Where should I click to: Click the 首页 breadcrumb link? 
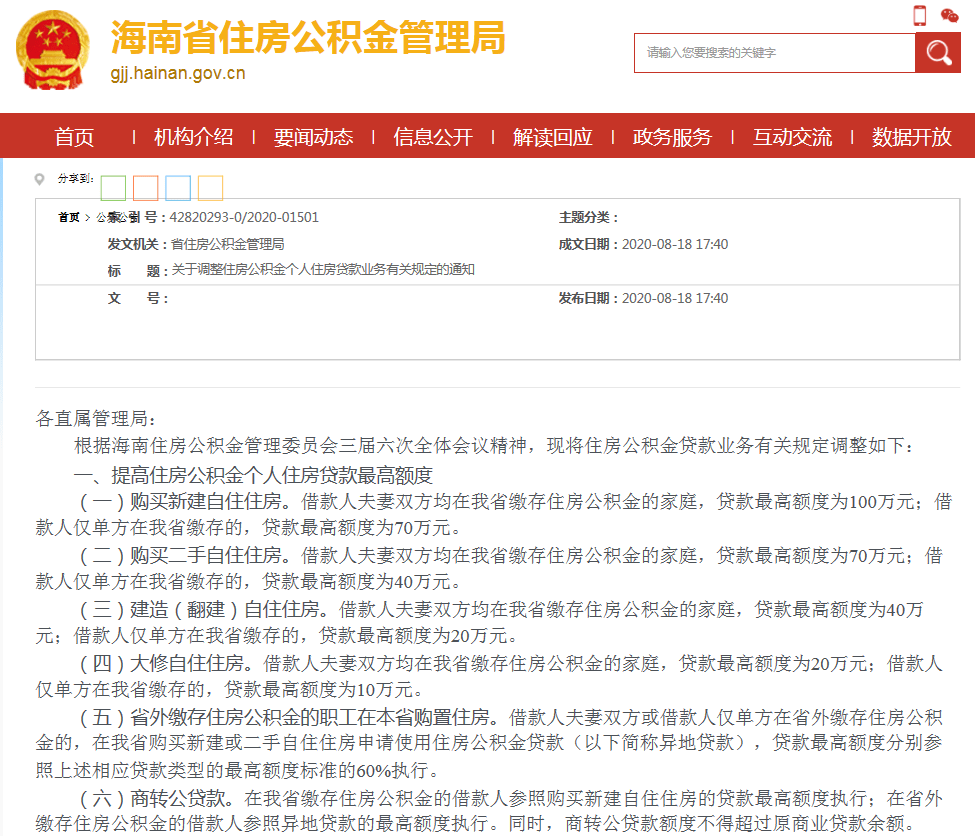point(69,217)
